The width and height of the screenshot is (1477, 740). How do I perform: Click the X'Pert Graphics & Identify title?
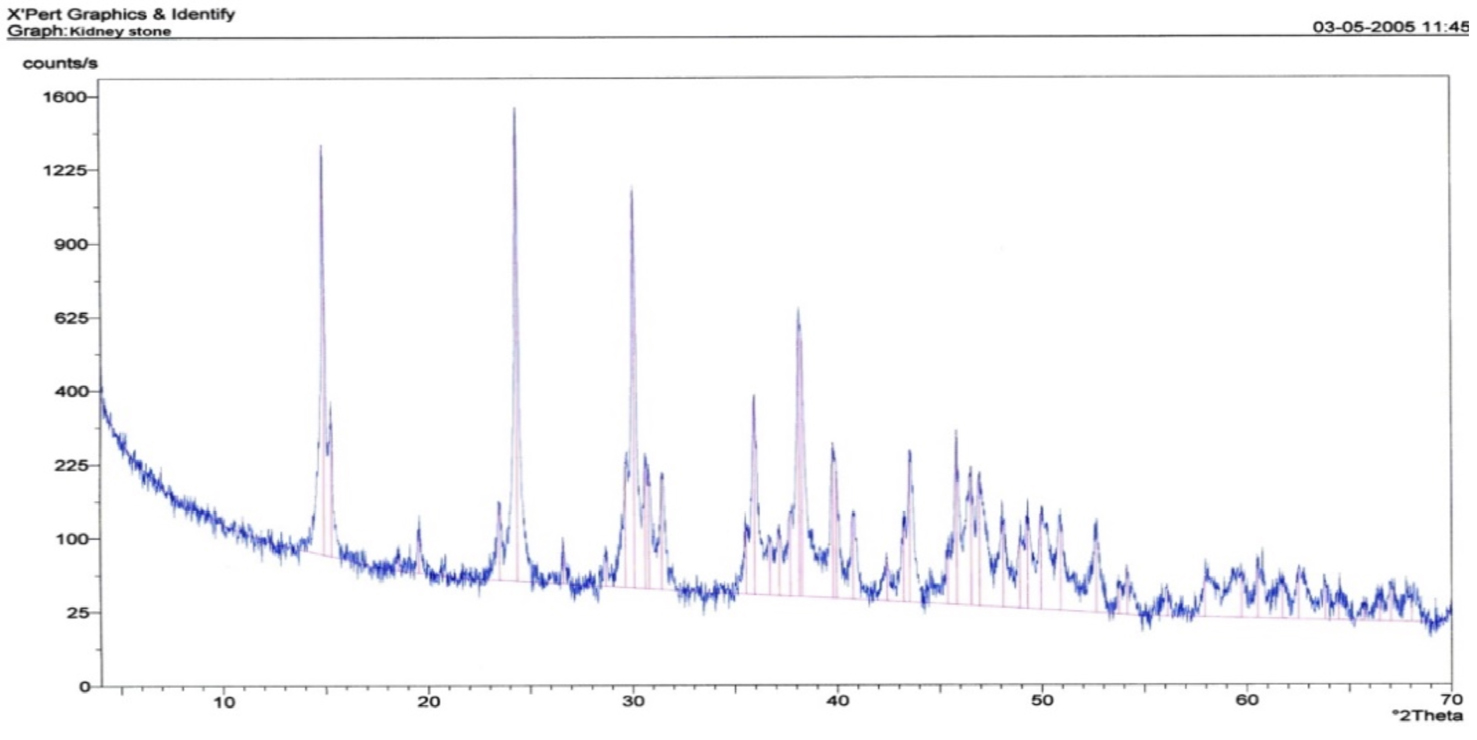pyautogui.click(x=122, y=14)
